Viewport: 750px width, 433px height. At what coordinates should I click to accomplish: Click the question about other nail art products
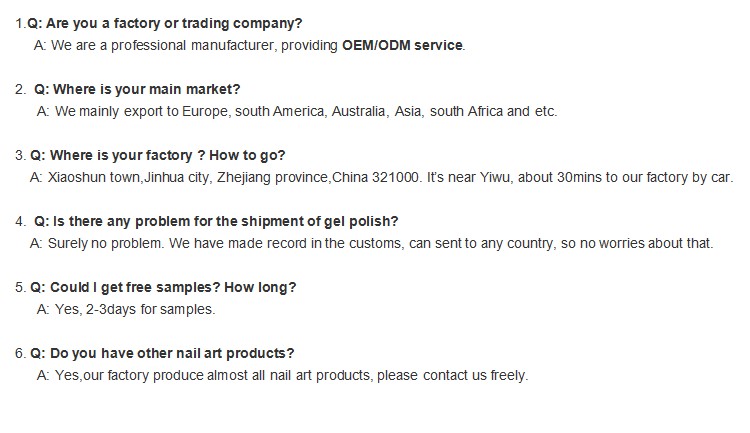click(162, 354)
